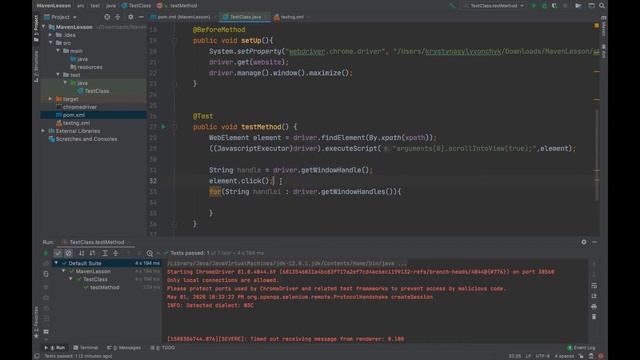
Task: Run with coverage from the top toolbar
Action: [554, 6]
